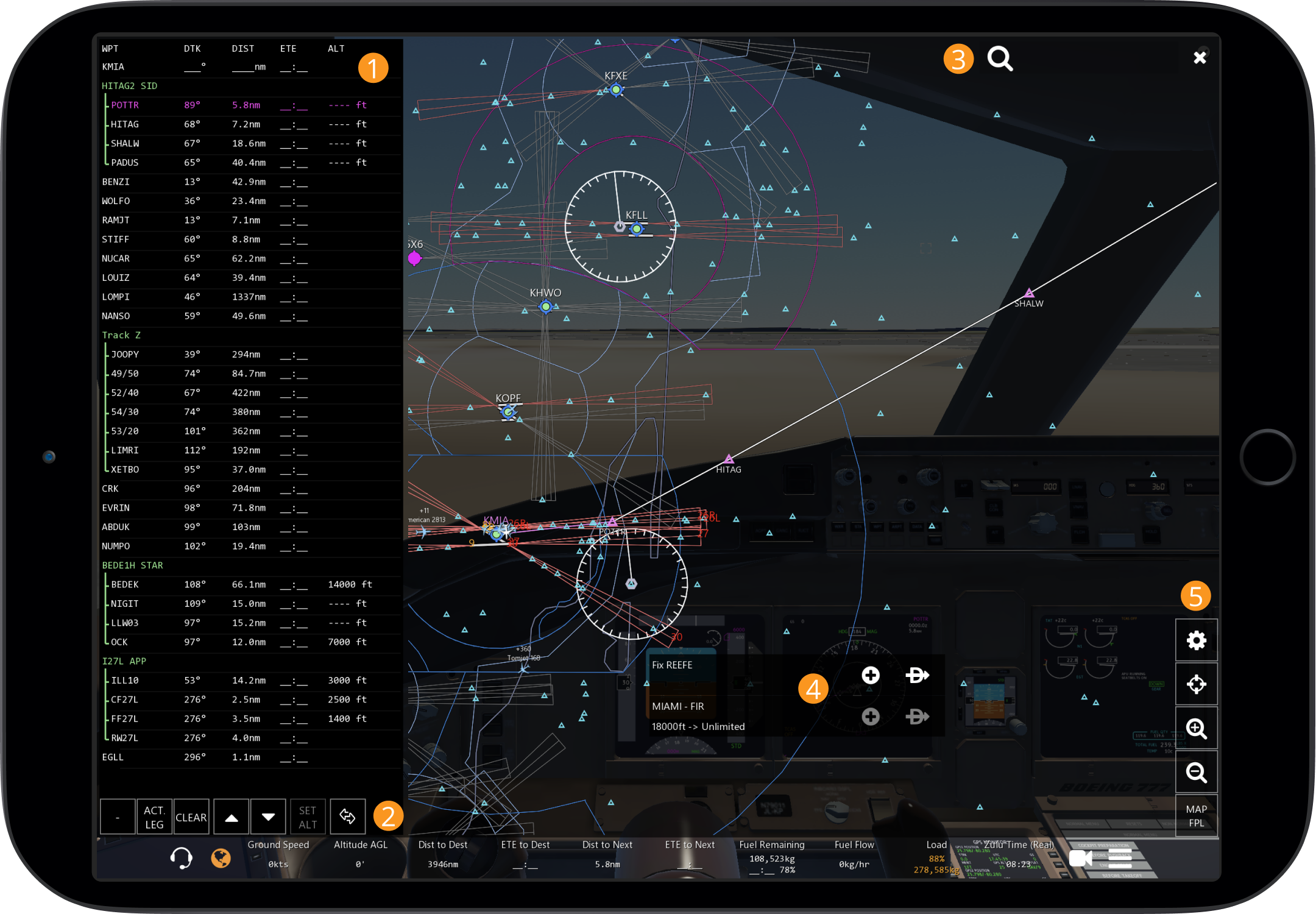
Task: Open the cockpit camera view icon
Action: pyautogui.click(x=1080, y=858)
